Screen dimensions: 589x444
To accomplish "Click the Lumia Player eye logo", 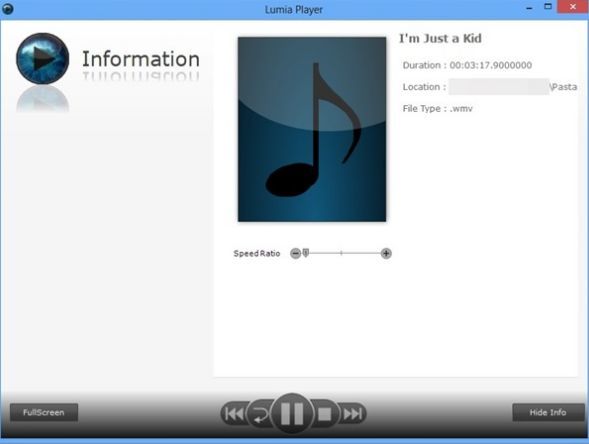I will click(42, 59).
